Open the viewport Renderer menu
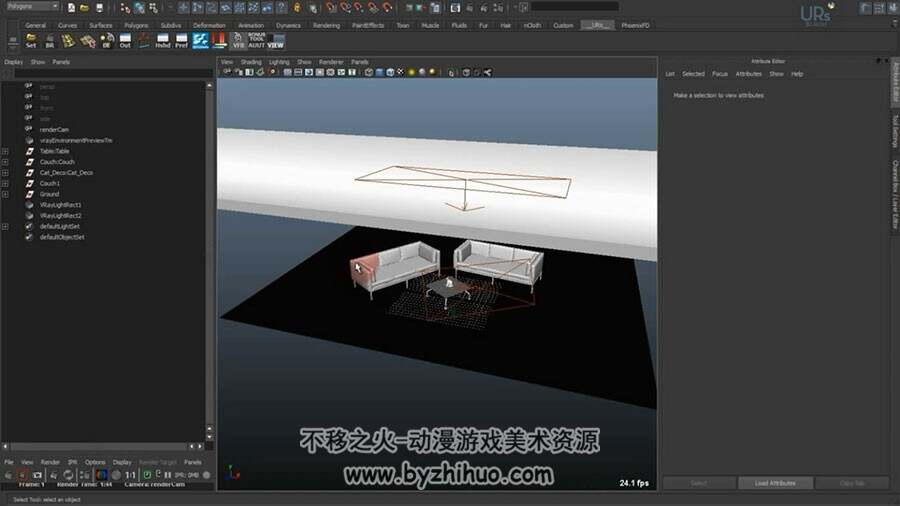 (331, 62)
